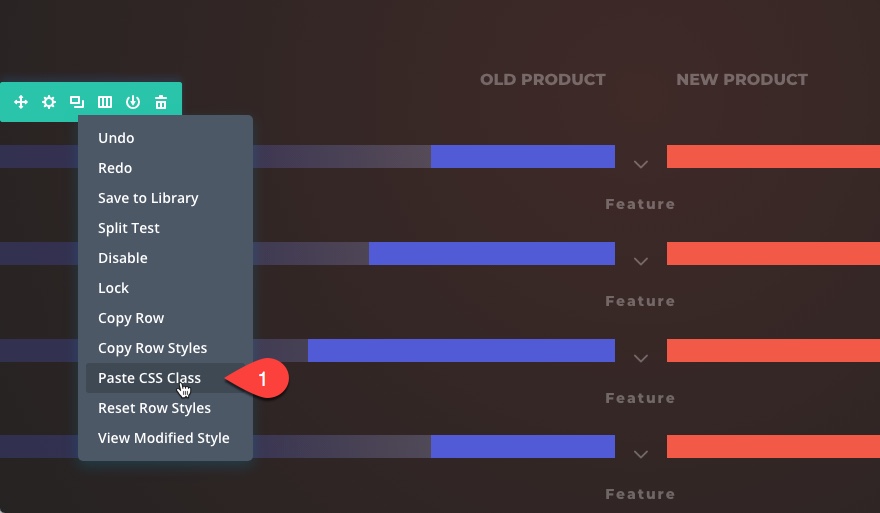Expand the second feature row chevron
The height and width of the screenshot is (513, 880).
(641, 261)
